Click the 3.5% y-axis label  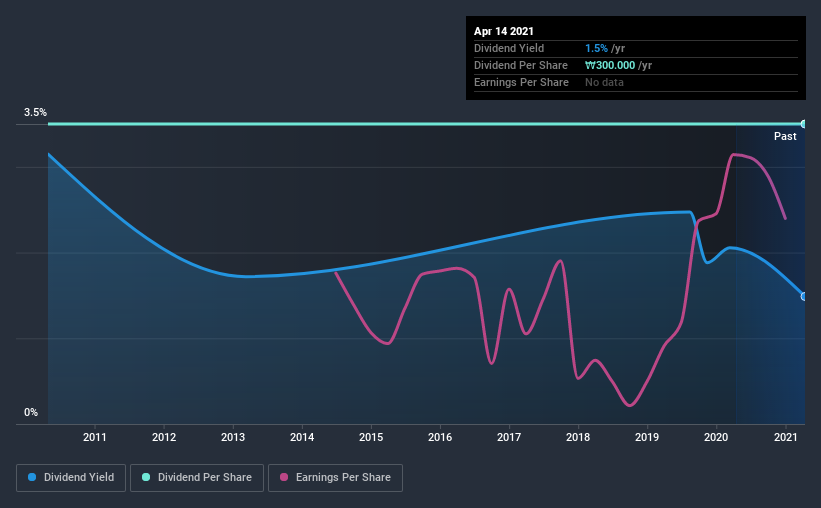35,113
